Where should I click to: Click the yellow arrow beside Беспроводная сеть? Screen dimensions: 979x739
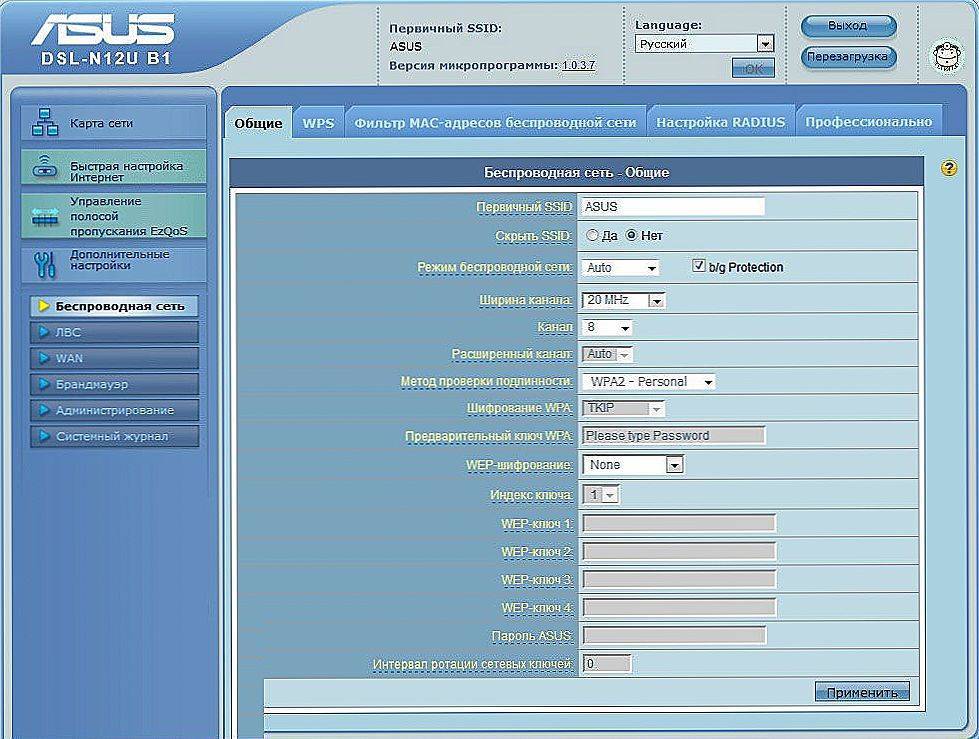[44, 306]
